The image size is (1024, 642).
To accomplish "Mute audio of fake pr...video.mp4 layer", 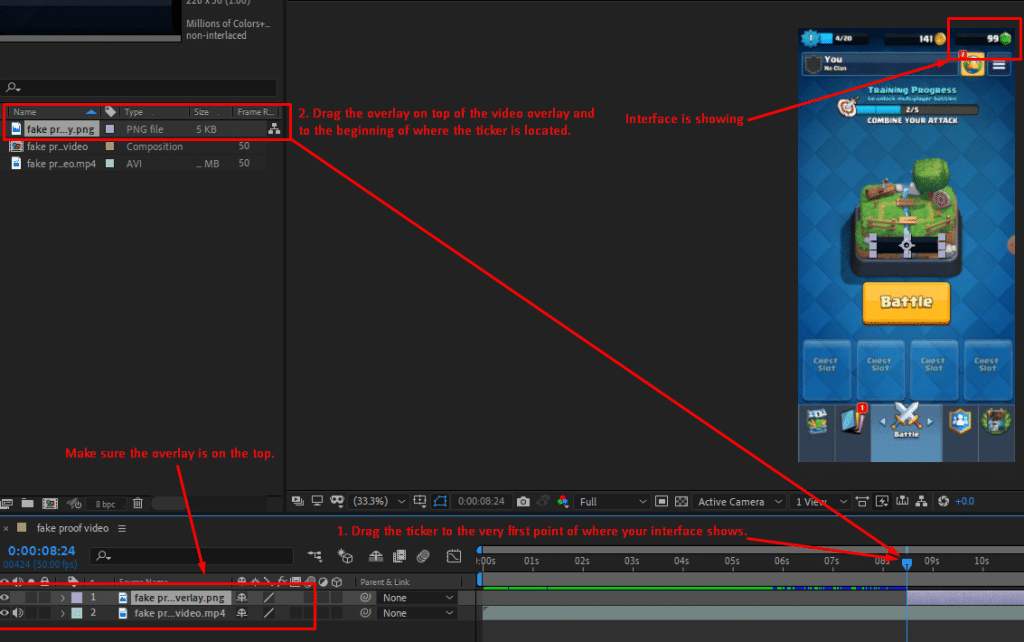I will 18,613.
